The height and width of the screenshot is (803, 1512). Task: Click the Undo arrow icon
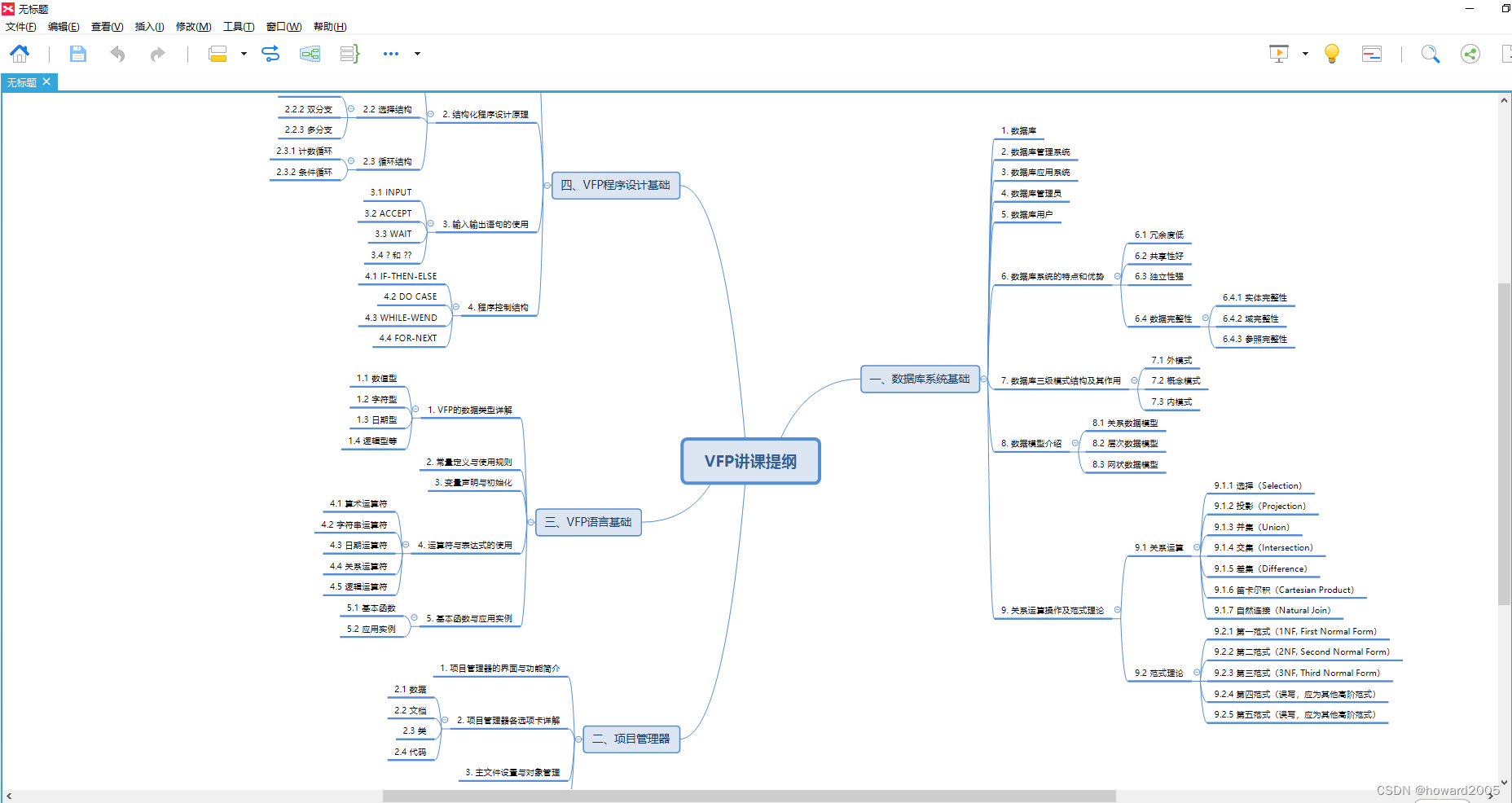[118, 54]
